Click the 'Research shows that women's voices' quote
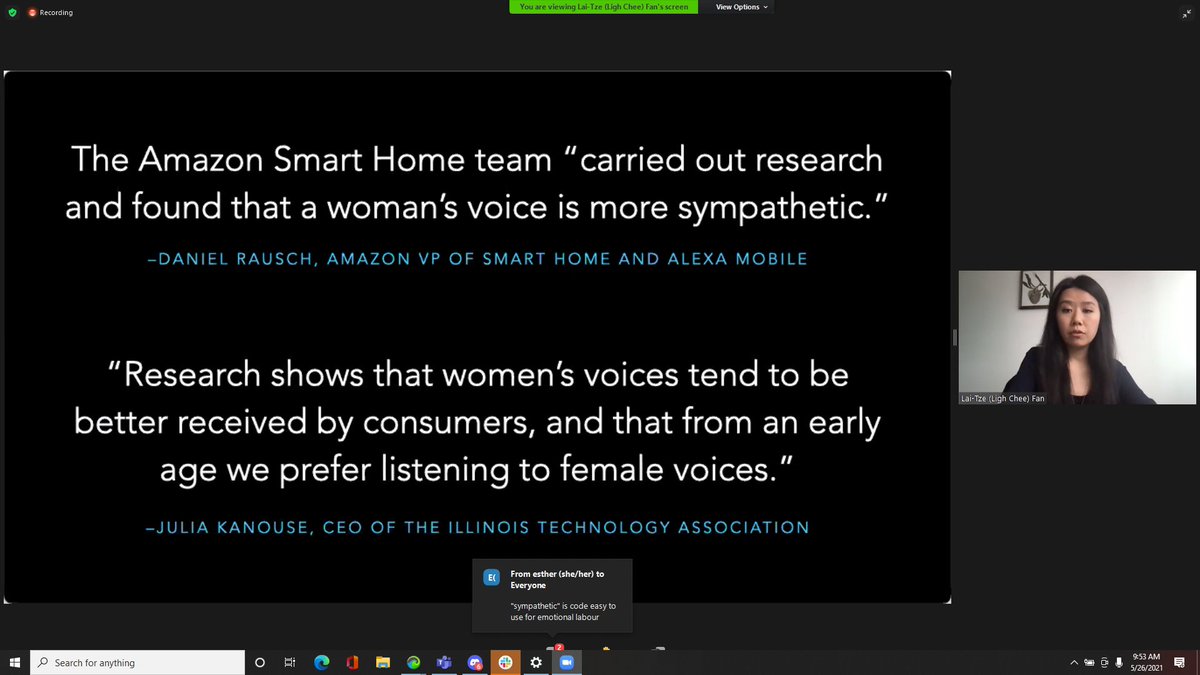Viewport: 1200px width, 675px height. tap(477, 422)
